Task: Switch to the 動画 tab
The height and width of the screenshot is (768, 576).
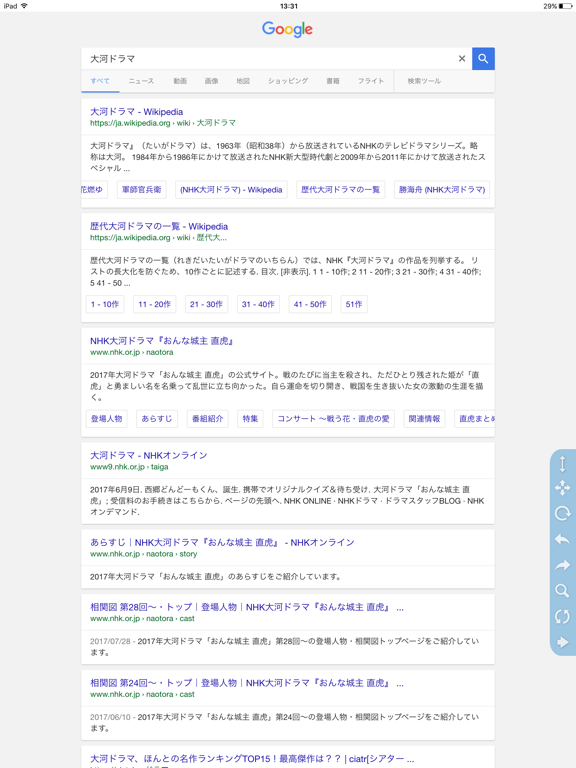Action: pos(180,81)
